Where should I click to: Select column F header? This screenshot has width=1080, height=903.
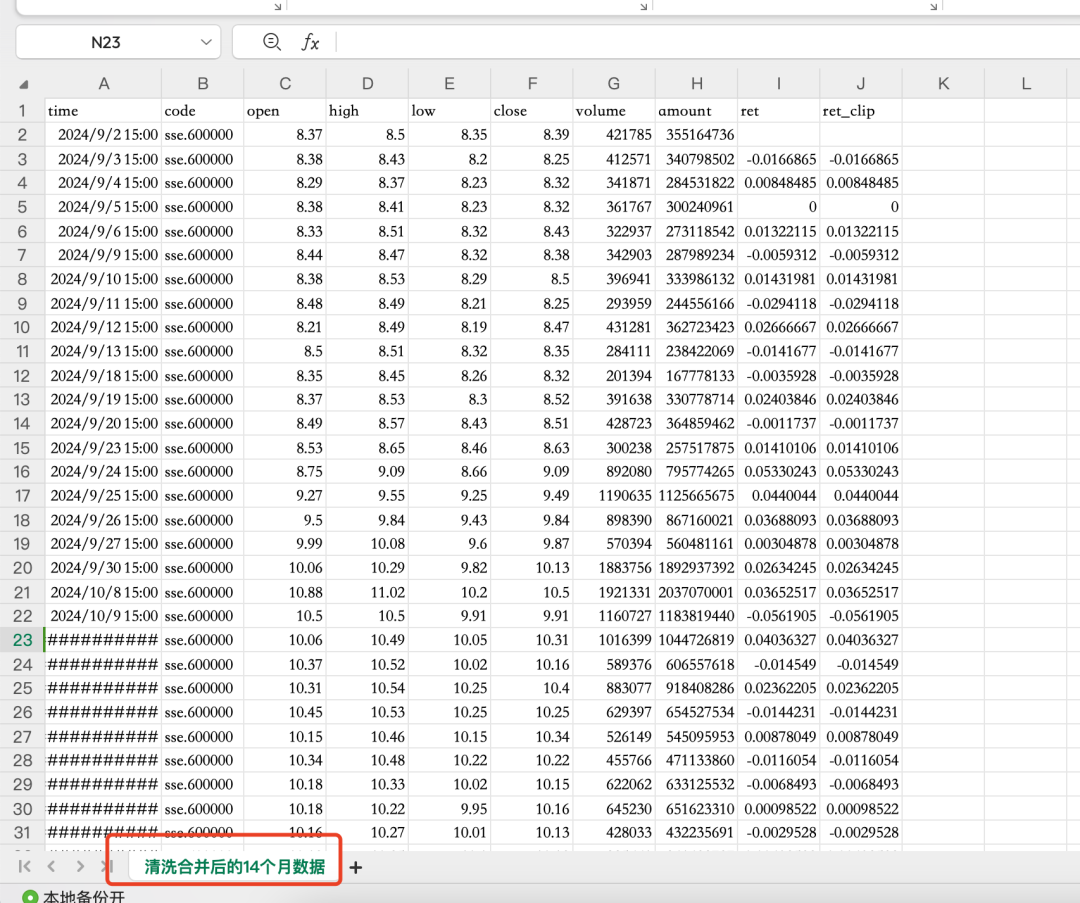(x=532, y=84)
